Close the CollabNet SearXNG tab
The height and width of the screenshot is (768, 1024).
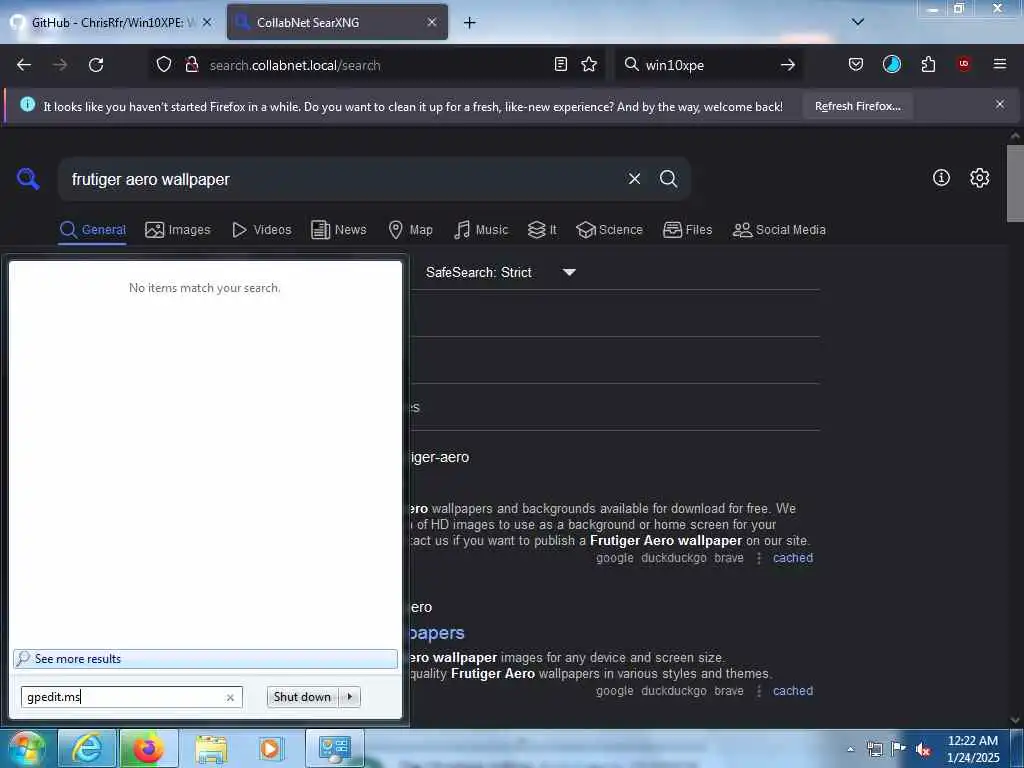pyautogui.click(x=432, y=22)
